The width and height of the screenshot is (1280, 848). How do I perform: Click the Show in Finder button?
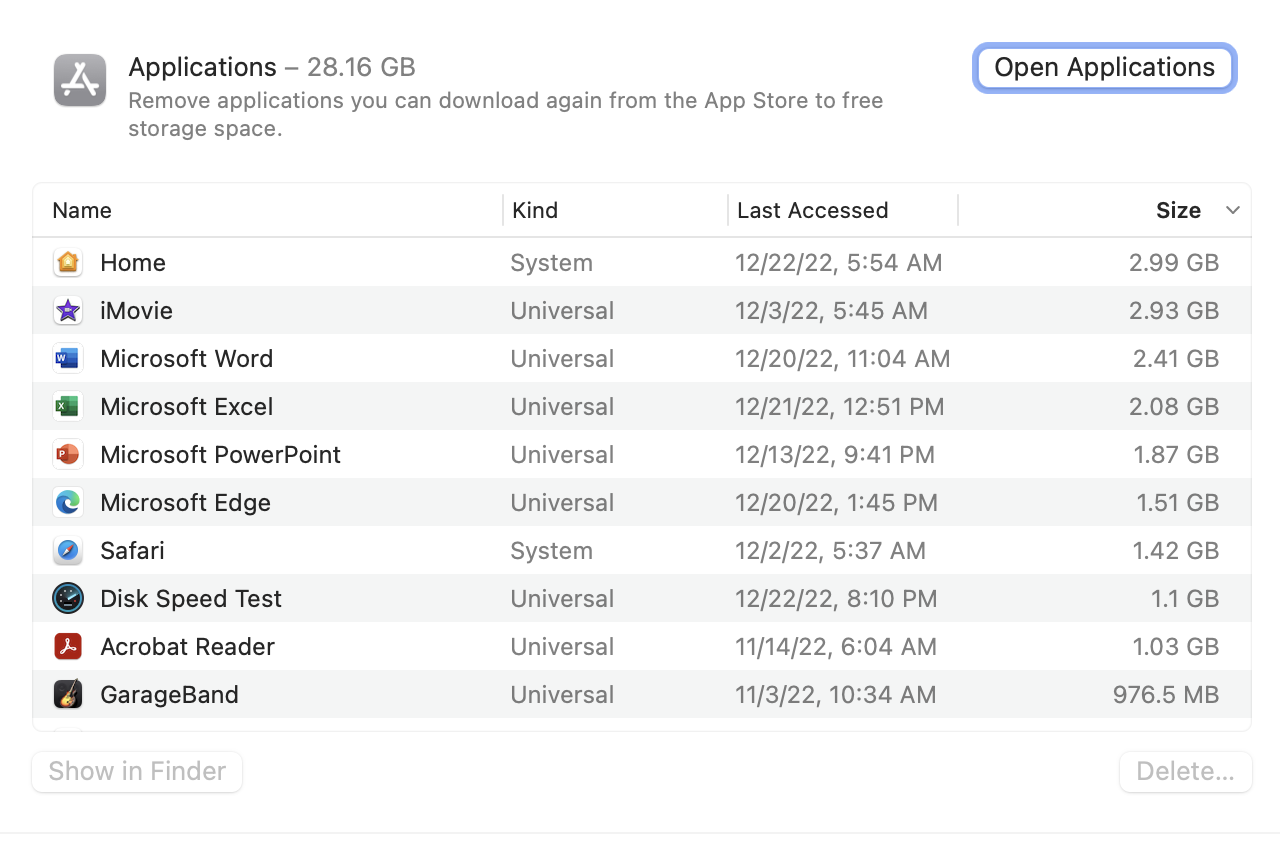click(x=137, y=772)
